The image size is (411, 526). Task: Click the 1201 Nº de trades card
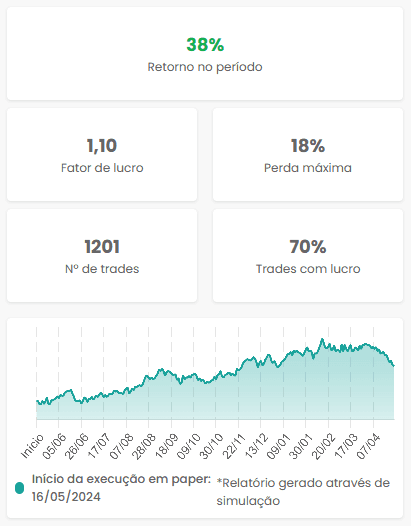tap(102, 256)
